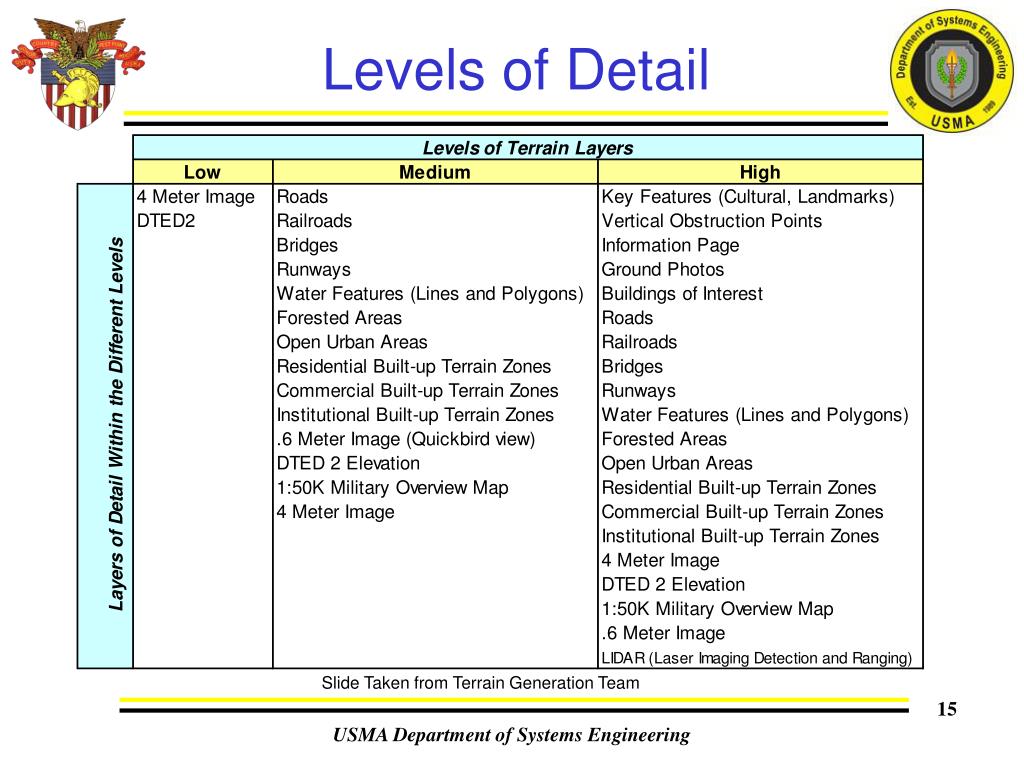Viewport: 1024px width, 768px height.
Task: Click 'LIDAR (Laser Imaging Detection and Ranging)' entry
Action: coord(756,658)
